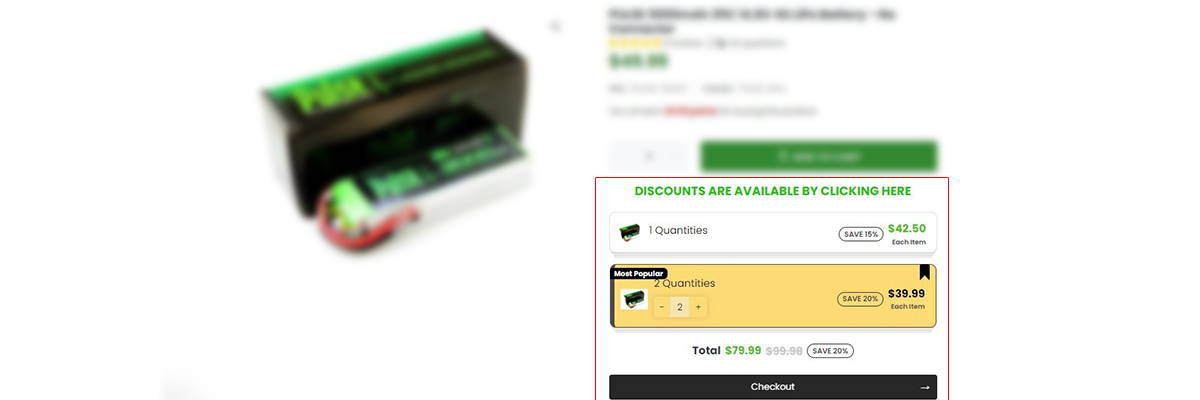
Task: Click the black bookmark ribbon icon
Action: coord(925,272)
